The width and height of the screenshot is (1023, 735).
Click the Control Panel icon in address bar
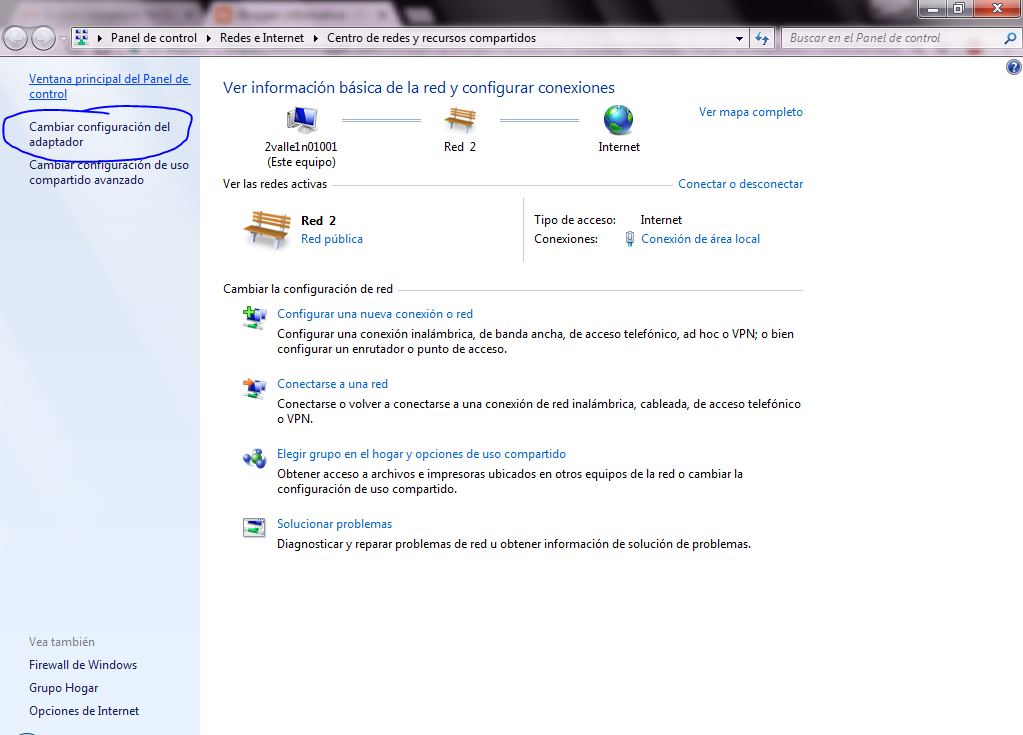[82, 38]
